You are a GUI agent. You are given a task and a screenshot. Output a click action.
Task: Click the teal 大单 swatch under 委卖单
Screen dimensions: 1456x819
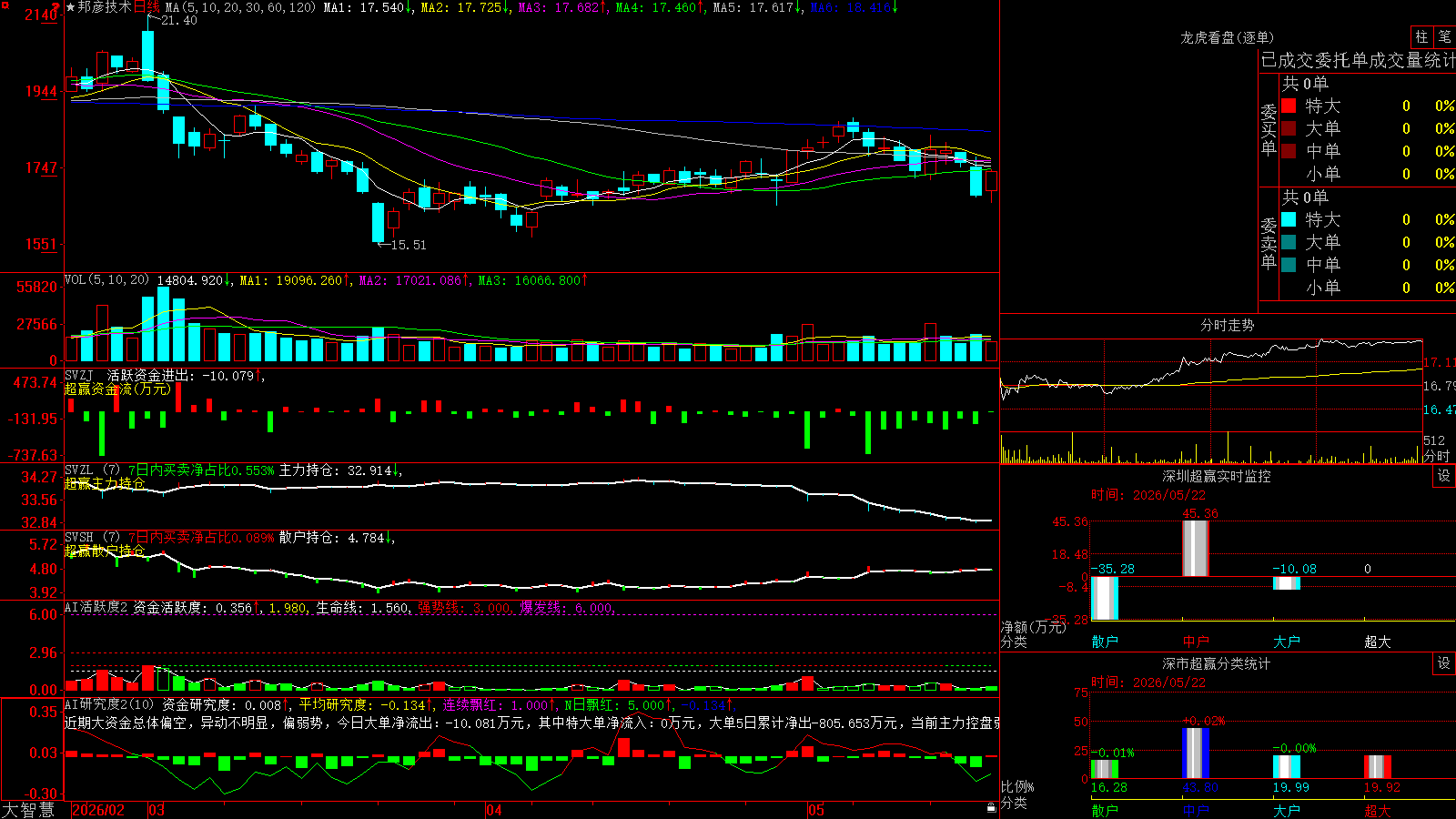pos(1289,242)
